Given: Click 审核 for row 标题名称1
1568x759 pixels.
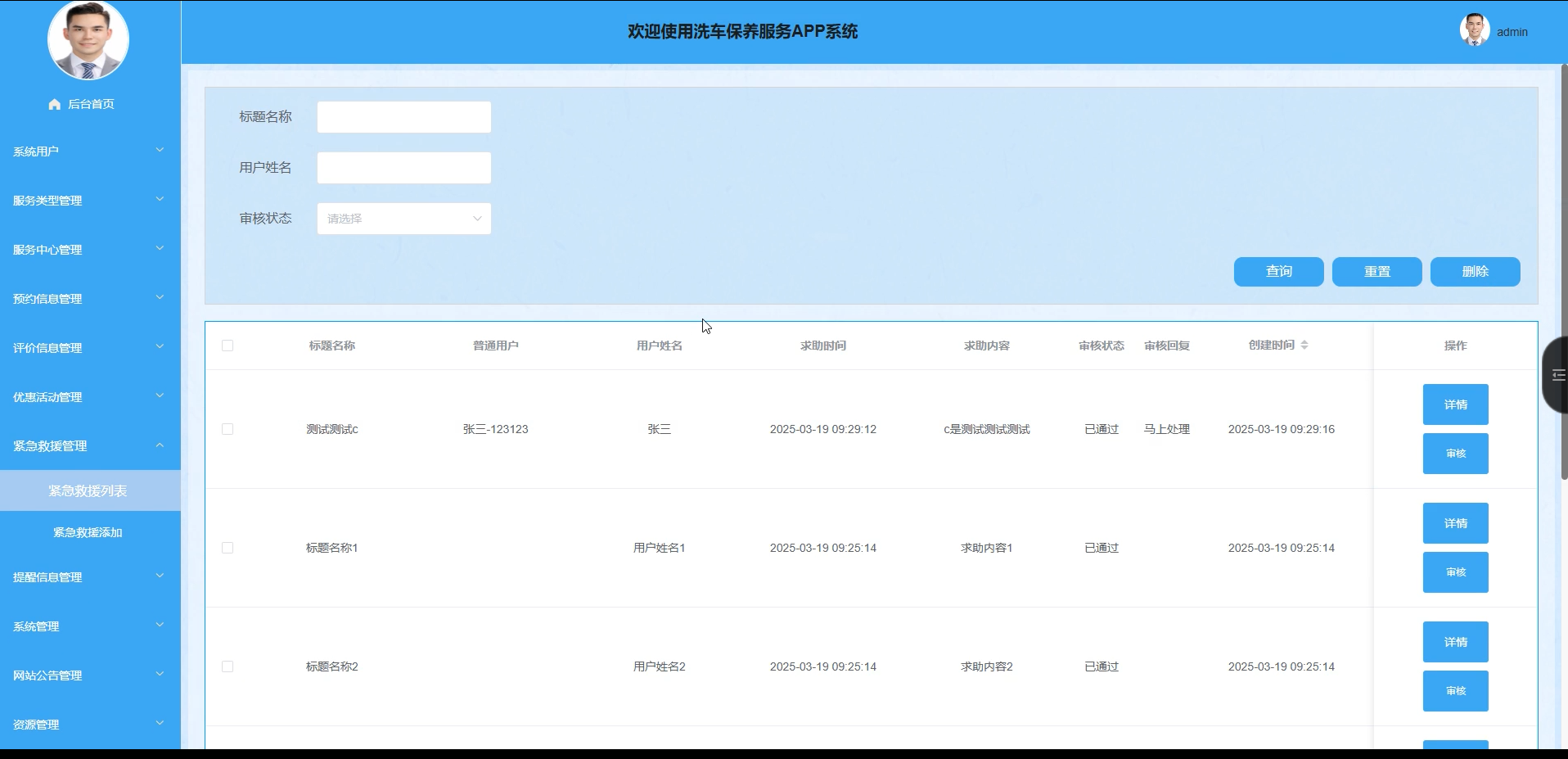Looking at the screenshot, I should (1455, 572).
